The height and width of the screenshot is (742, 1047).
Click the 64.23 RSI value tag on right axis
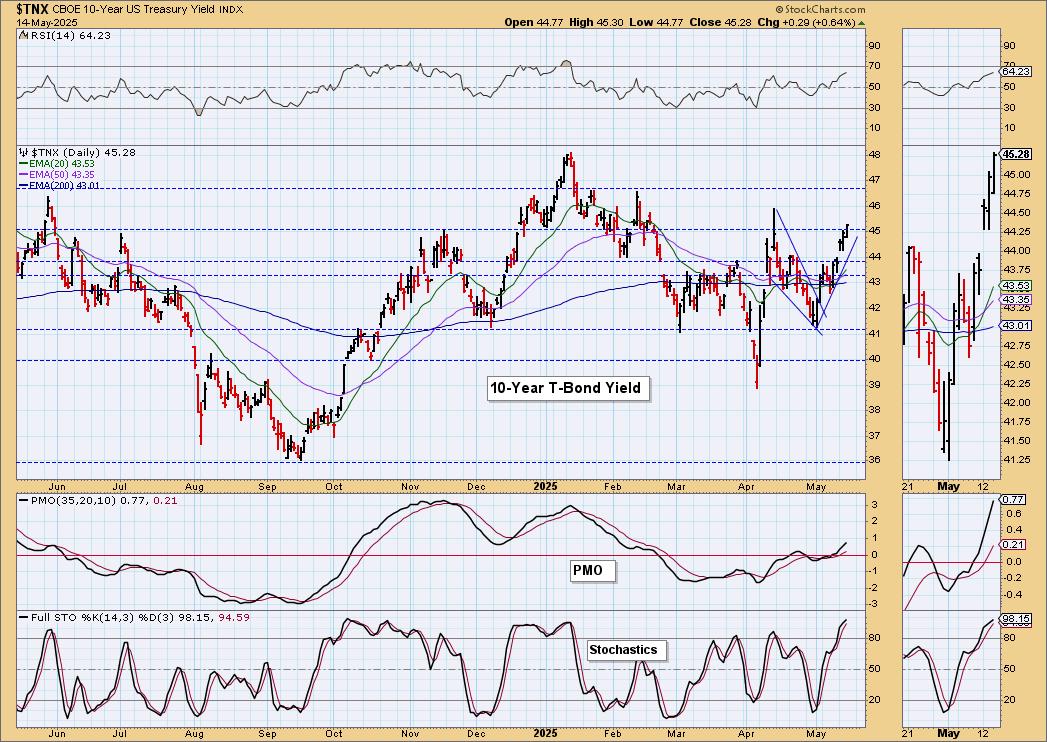coord(1016,71)
